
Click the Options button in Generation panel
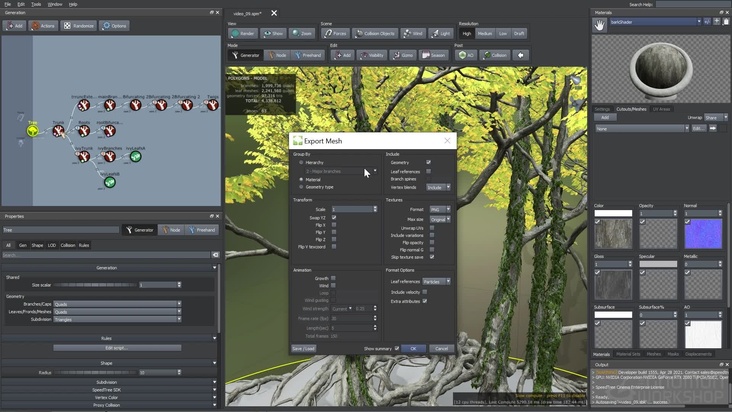click(x=114, y=26)
